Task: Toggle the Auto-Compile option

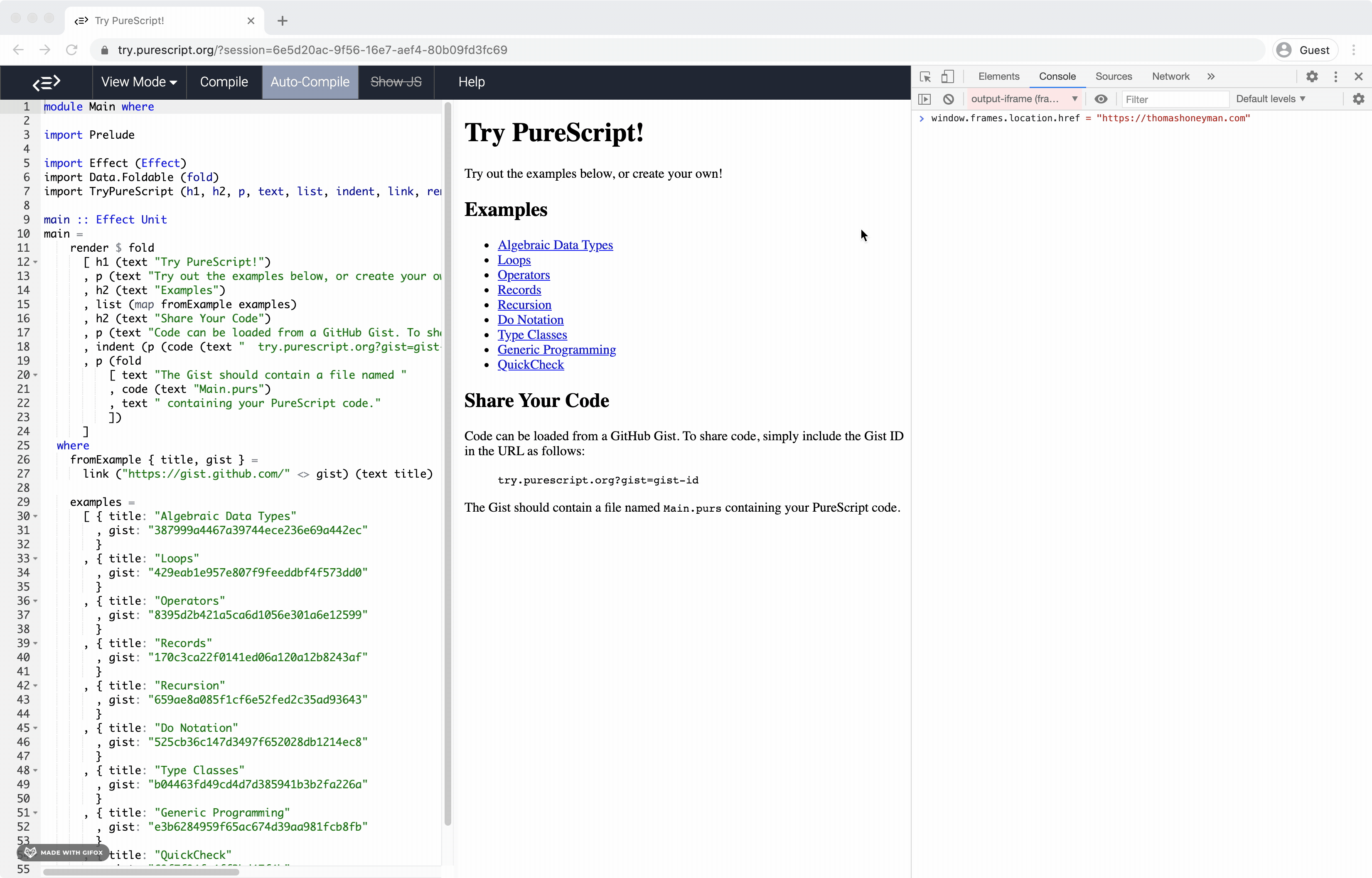Action: coord(310,82)
